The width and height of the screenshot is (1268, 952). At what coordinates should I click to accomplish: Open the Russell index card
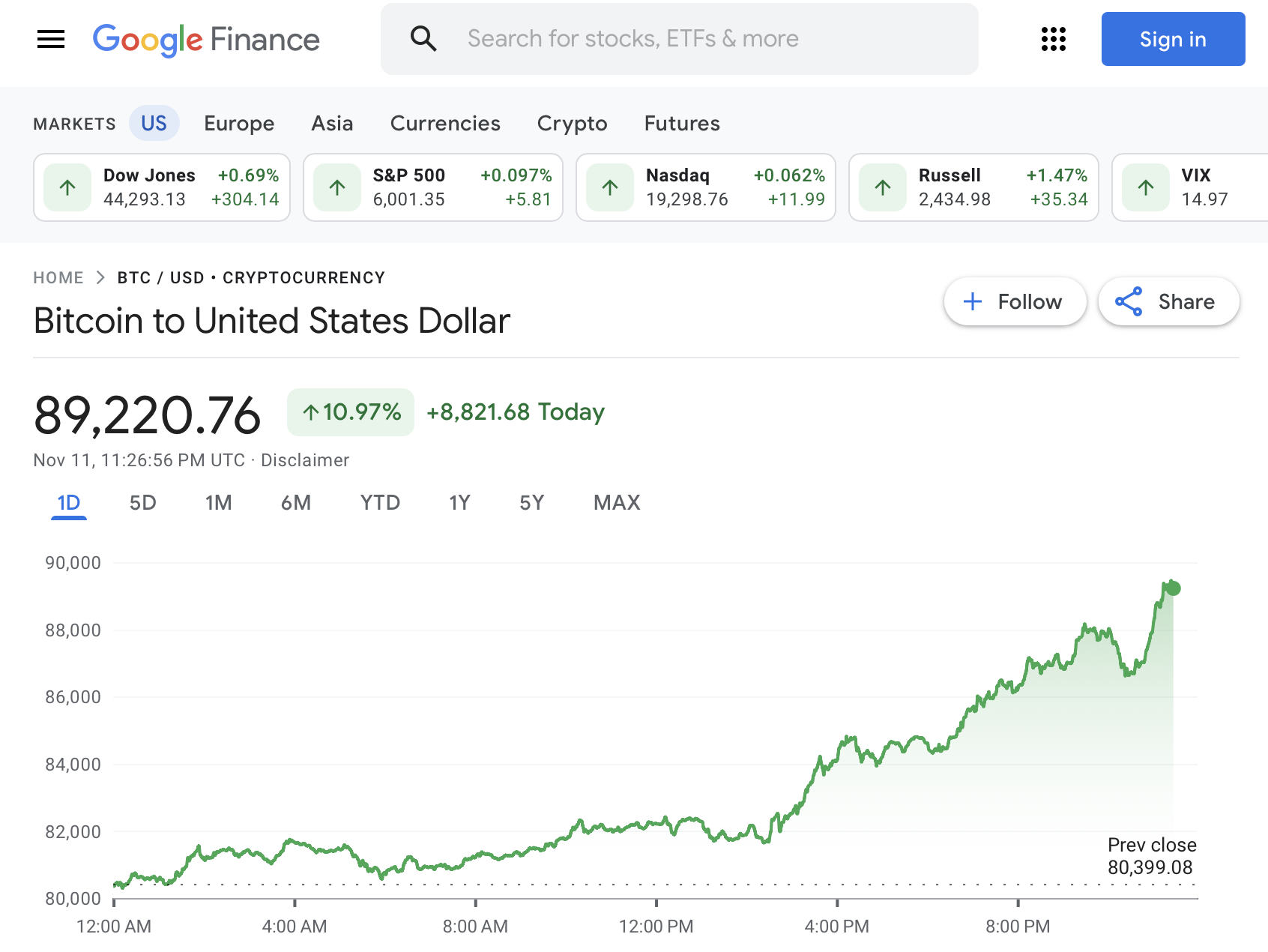coord(973,187)
